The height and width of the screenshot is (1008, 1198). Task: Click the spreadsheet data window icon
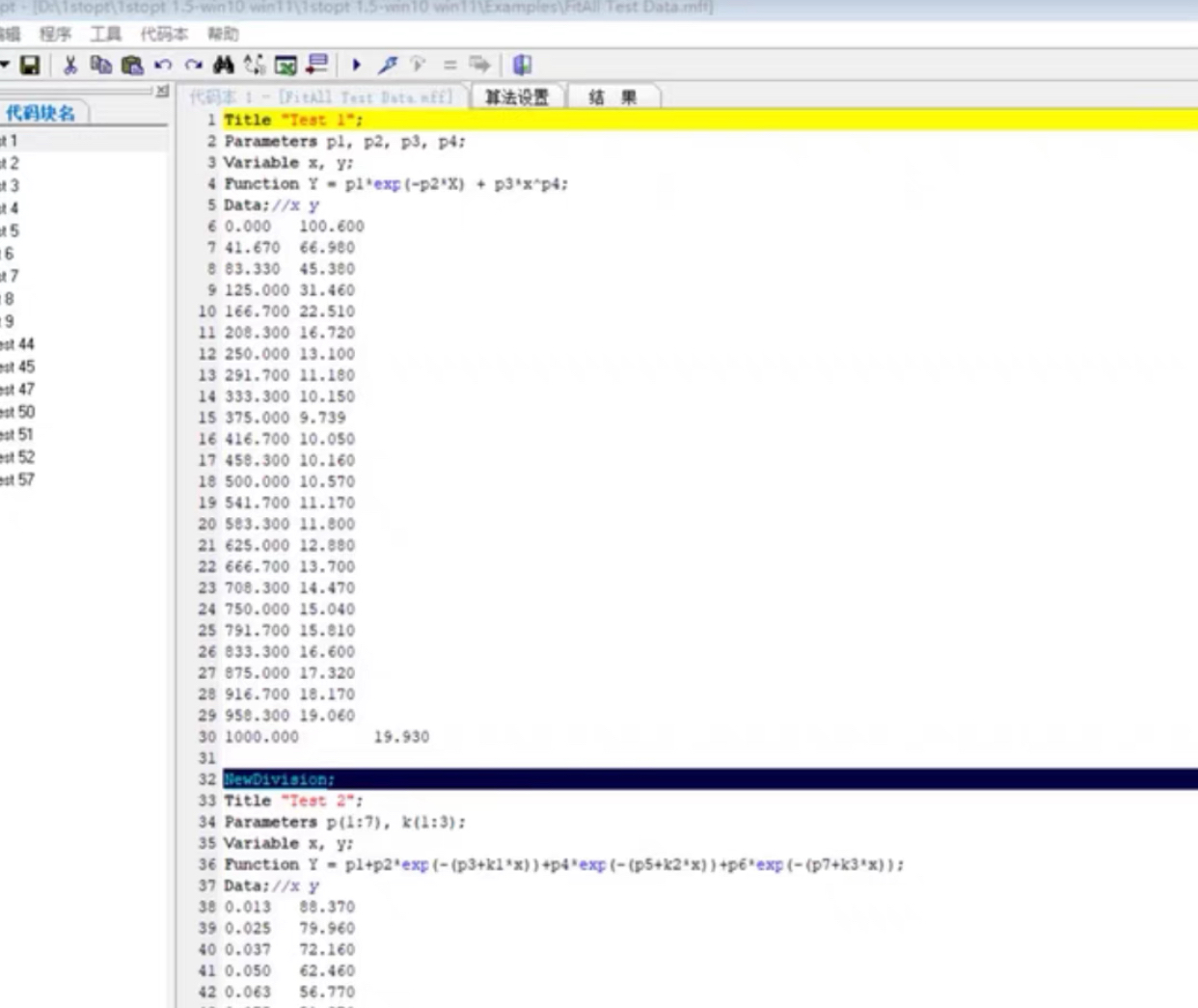point(286,65)
